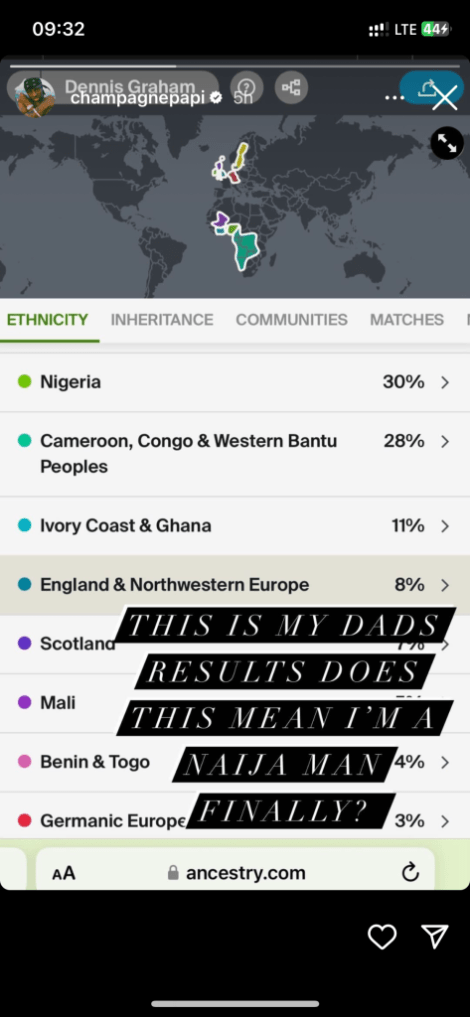Close the story with the X icon
470x1017 pixels.
445,99
